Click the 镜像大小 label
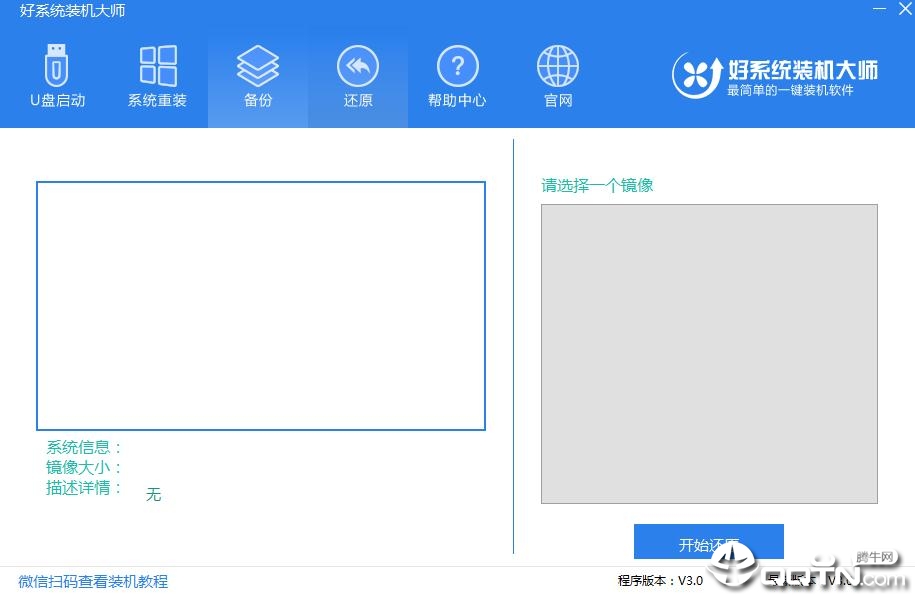The image size is (915, 595). 84,467
